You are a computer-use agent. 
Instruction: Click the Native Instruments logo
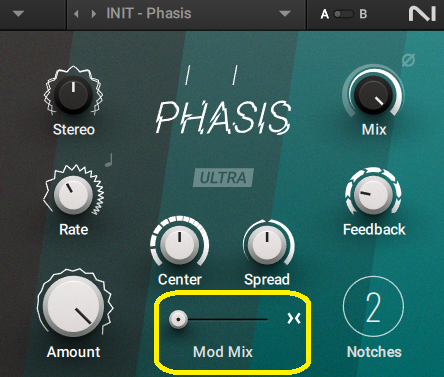[x=422, y=14]
